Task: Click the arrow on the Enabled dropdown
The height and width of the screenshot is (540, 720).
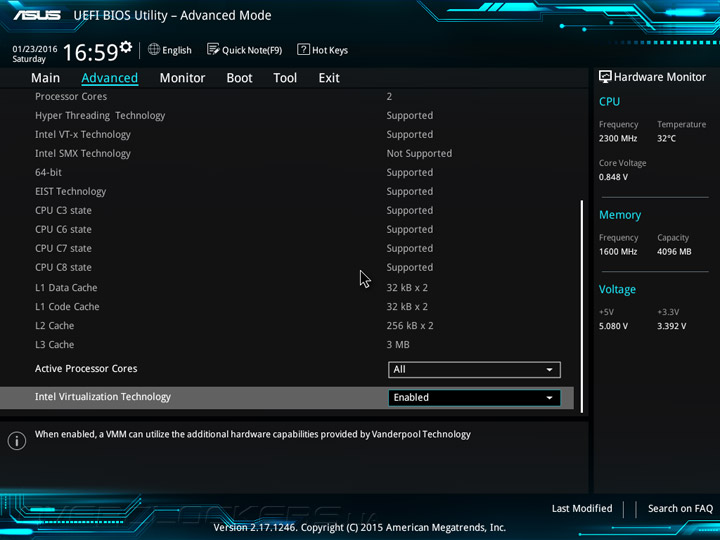Action: click(x=549, y=398)
